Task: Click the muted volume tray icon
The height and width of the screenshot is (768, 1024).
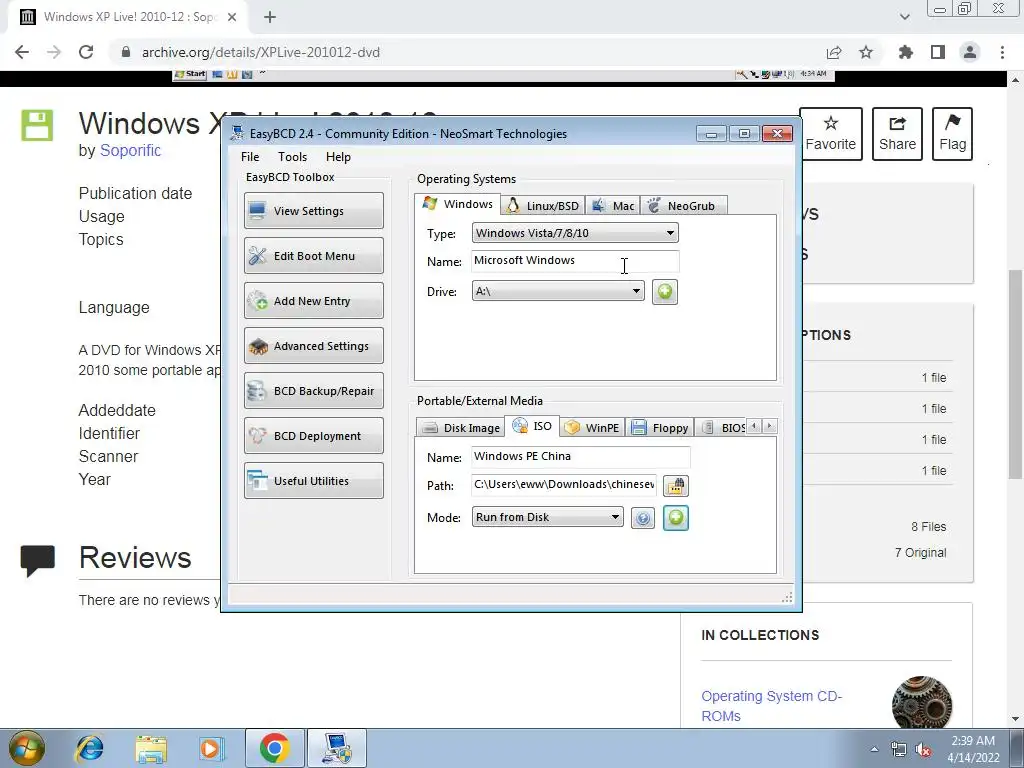Action: [923, 749]
